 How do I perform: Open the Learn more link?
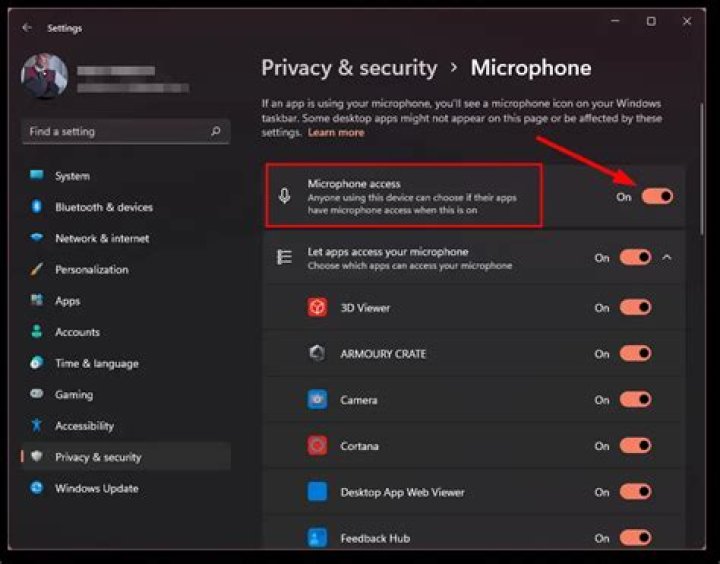click(336, 133)
